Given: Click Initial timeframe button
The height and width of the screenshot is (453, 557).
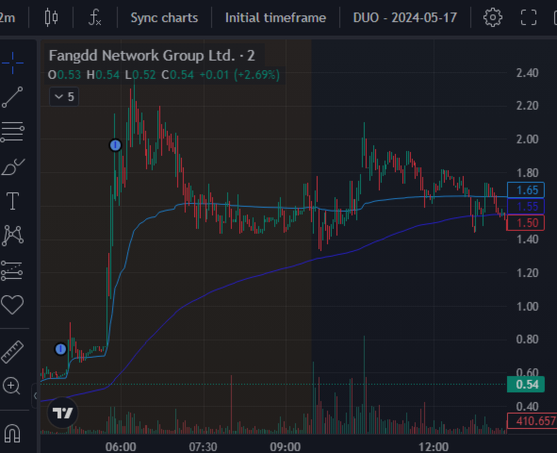Looking at the screenshot, I should pyautogui.click(x=275, y=17).
